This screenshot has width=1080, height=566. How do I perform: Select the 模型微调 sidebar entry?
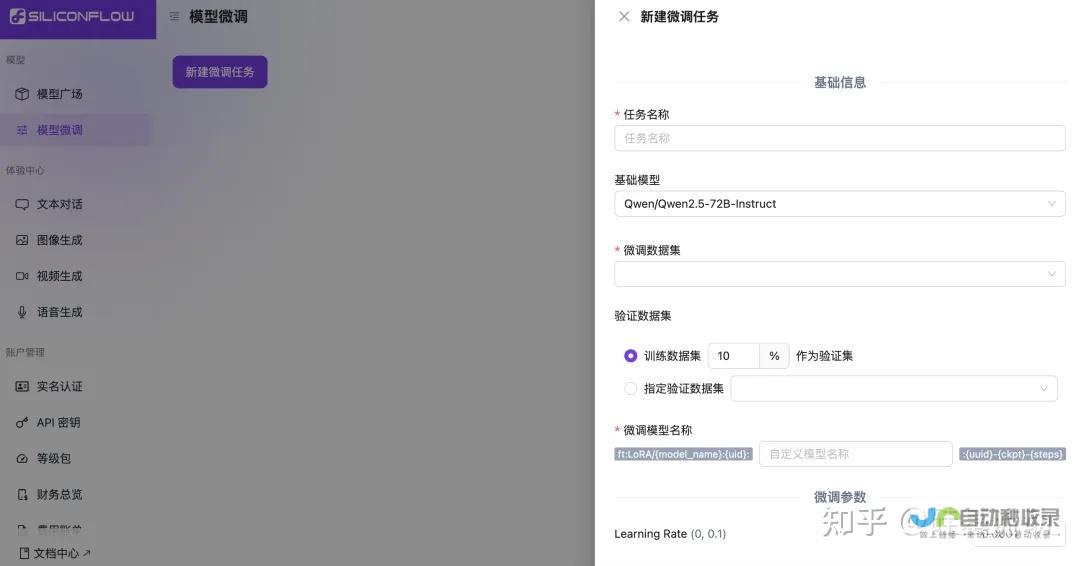[78, 129]
